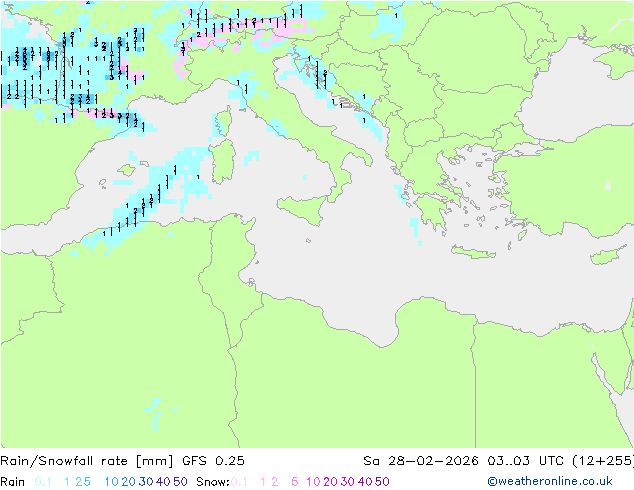Select the rain legend value 50
The width and height of the screenshot is (634, 490).
[180, 482]
